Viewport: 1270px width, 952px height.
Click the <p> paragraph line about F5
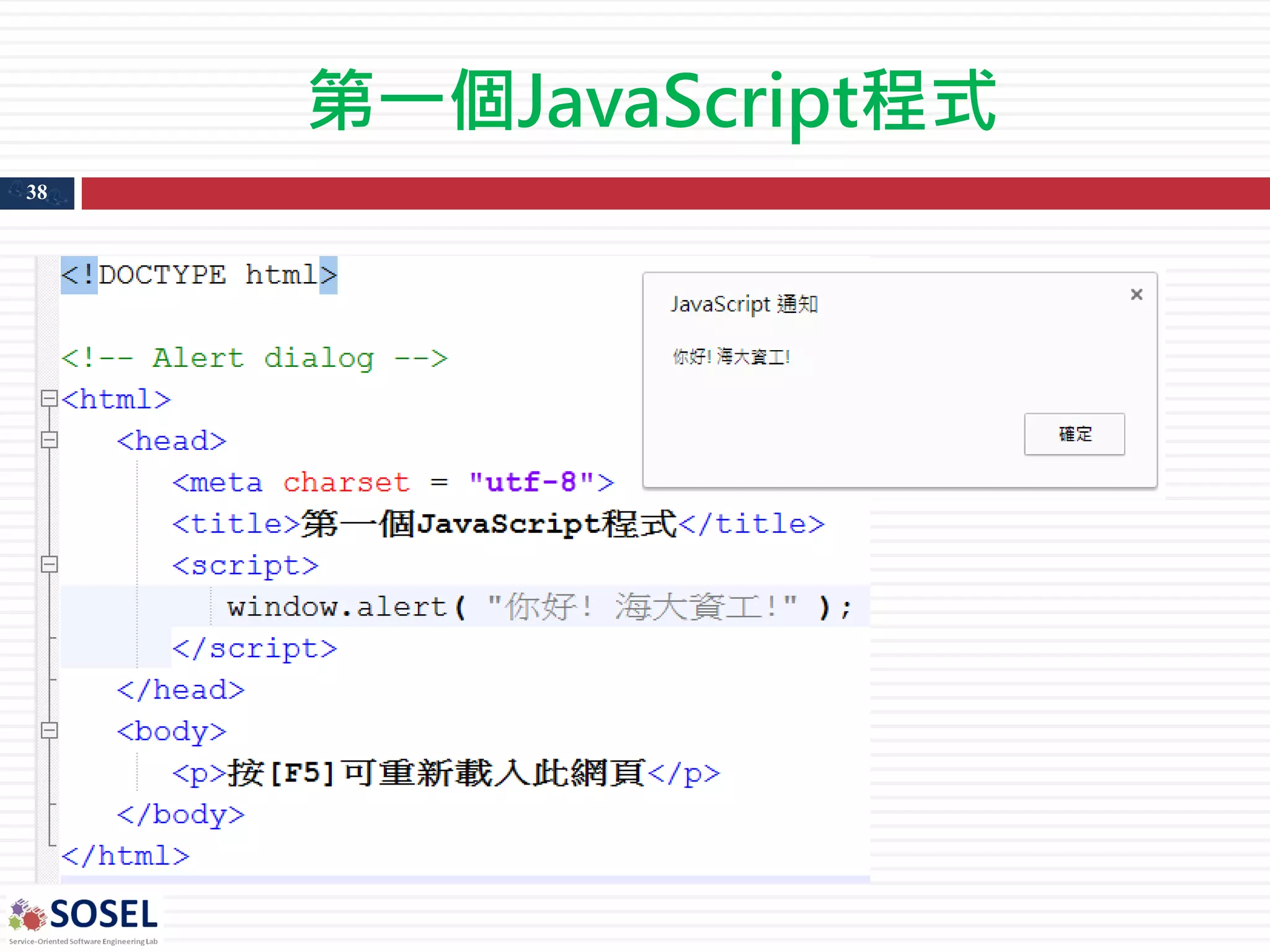[446, 773]
